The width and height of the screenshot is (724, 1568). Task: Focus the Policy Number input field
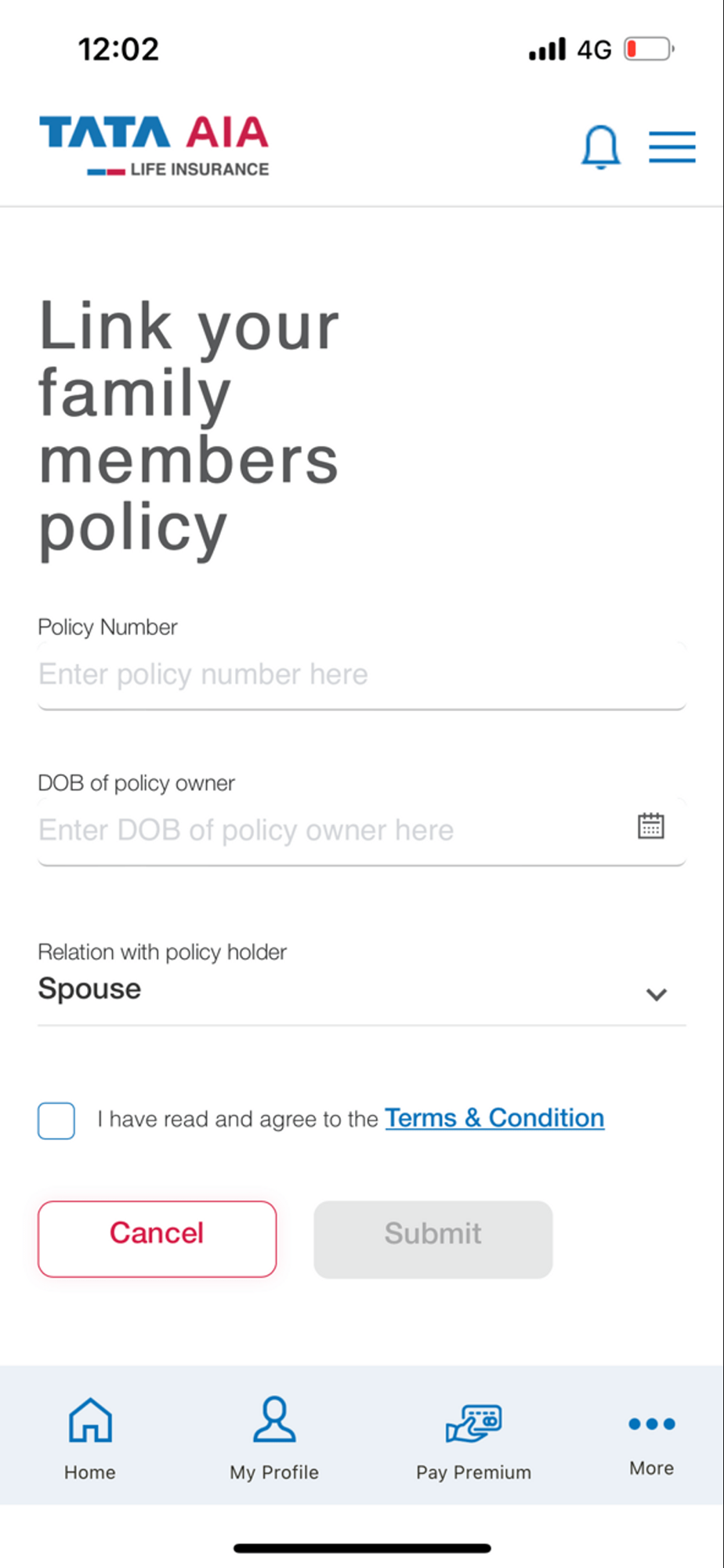click(362, 675)
